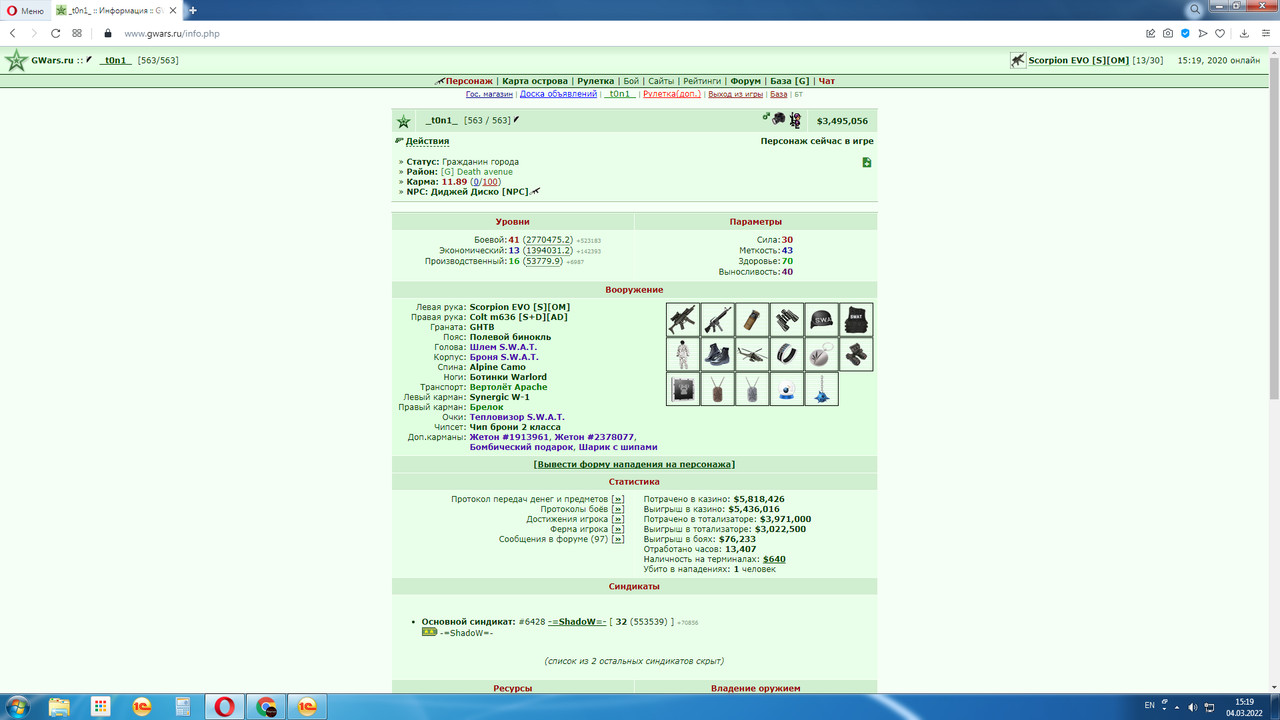Click the camera achievement icon in profile header
This screenshot has width=1280, height=720.
[x=778, y=119]
